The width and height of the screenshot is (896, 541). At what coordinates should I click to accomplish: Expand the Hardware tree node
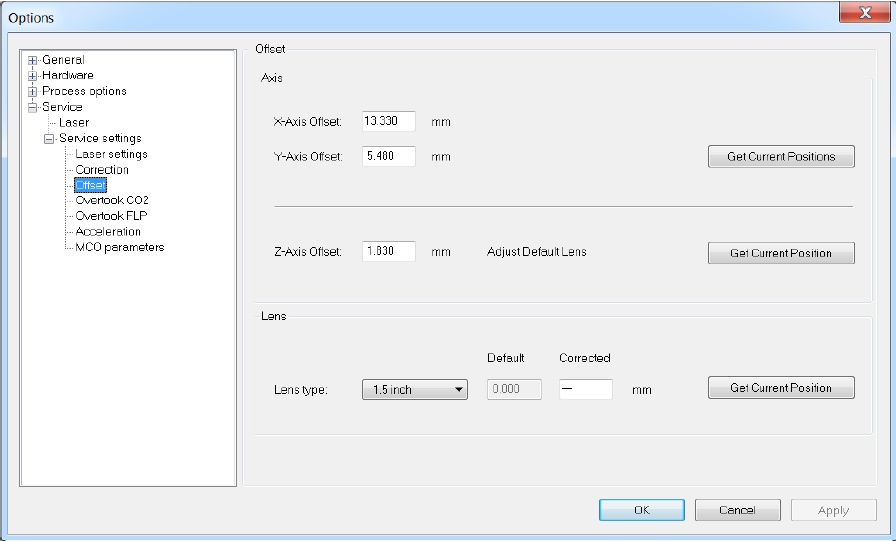(33, 76)
